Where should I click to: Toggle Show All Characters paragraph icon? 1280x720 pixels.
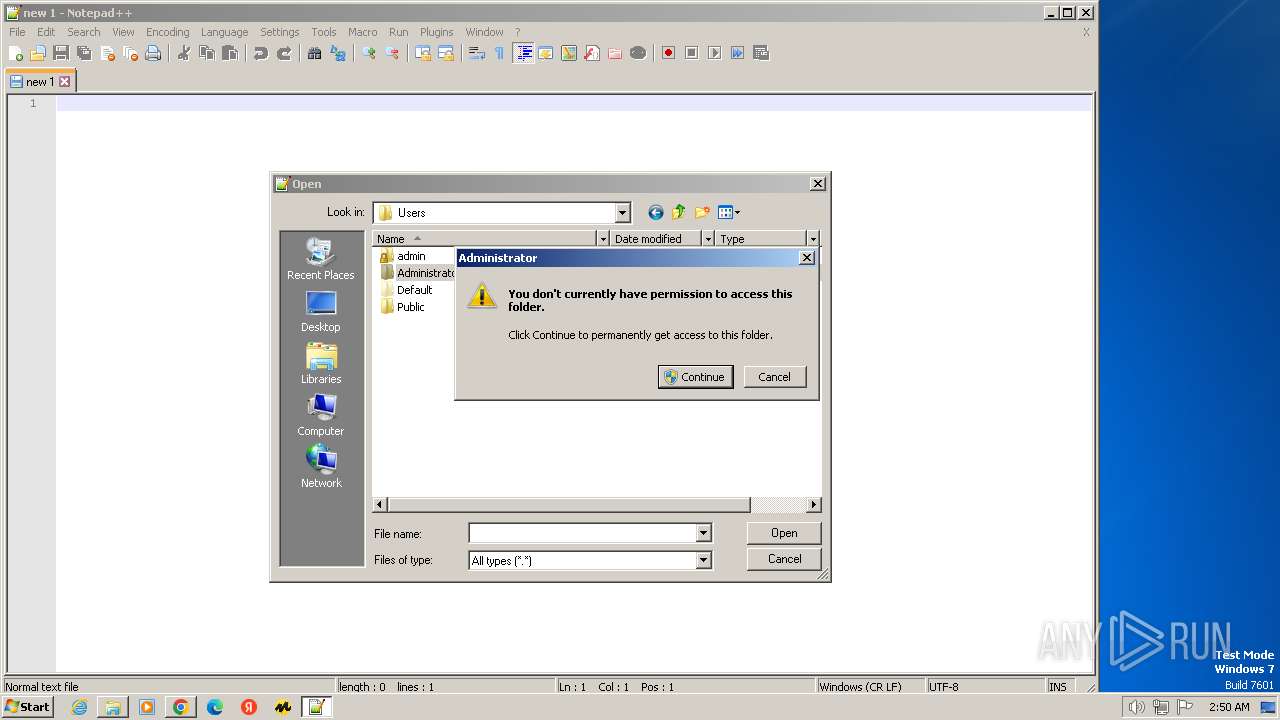pyautogui.click(x=500, y=53)
